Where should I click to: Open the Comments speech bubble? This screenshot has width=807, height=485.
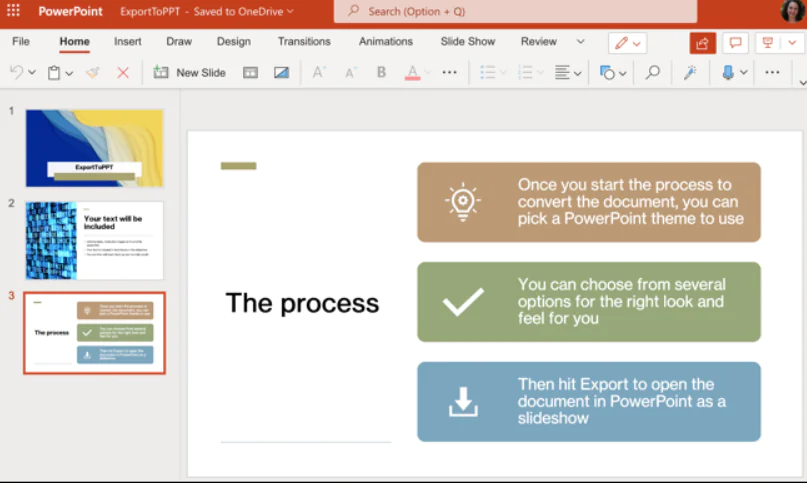coord(735,43)
